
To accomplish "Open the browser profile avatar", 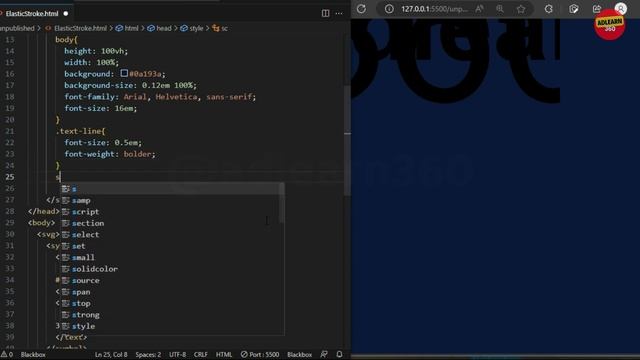I will 621,9.
